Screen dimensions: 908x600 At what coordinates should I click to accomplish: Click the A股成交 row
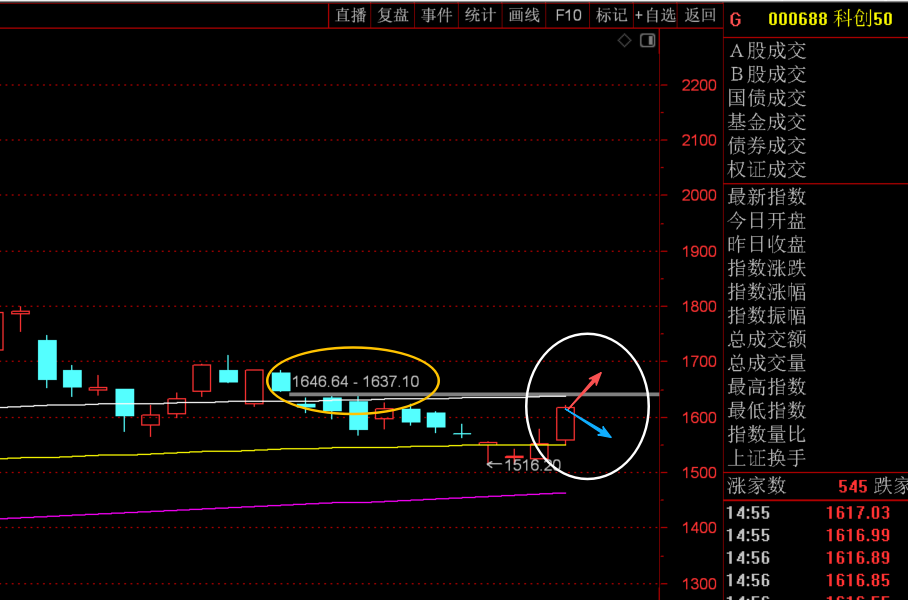[767, 51]
